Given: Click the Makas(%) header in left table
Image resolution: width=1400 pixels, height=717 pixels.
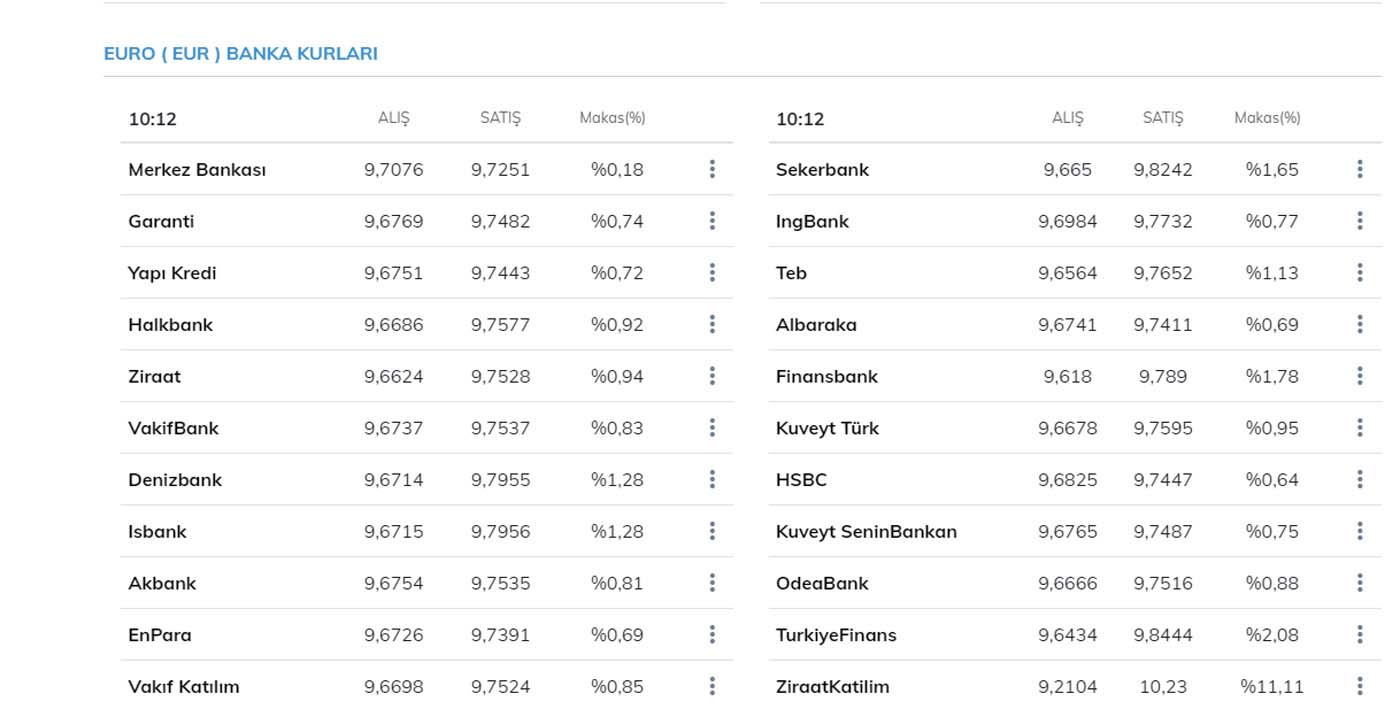Looking at the screenshot, I should 612,118.
